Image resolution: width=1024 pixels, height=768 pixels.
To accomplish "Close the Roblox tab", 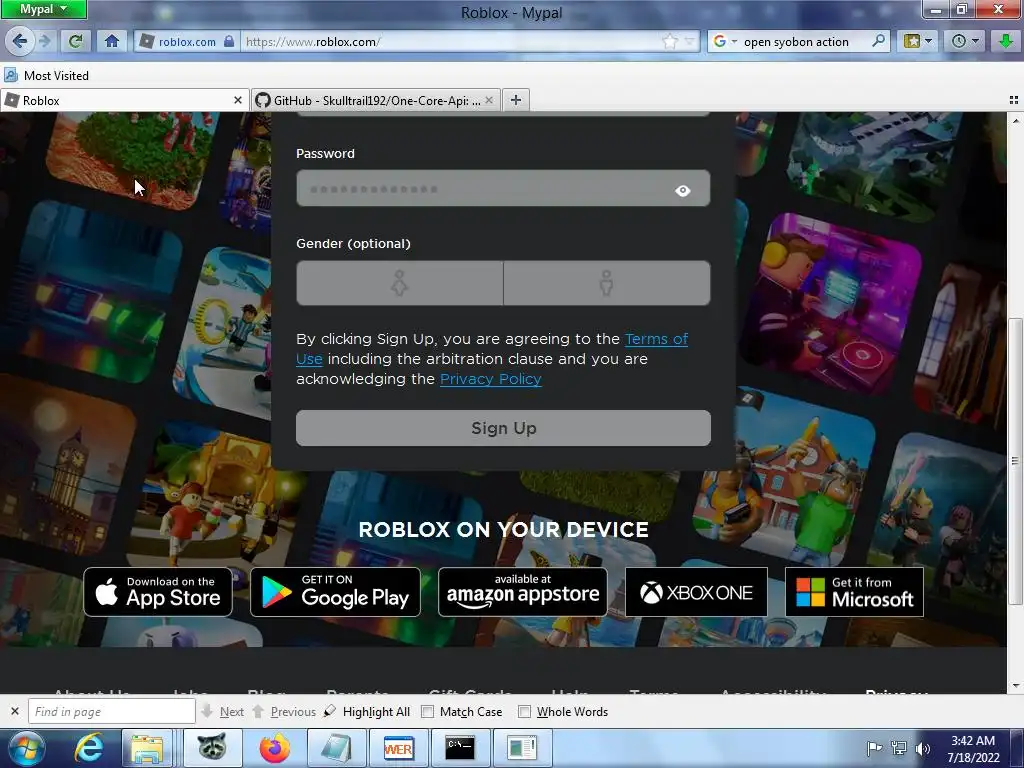I will [x=238, y=100].
